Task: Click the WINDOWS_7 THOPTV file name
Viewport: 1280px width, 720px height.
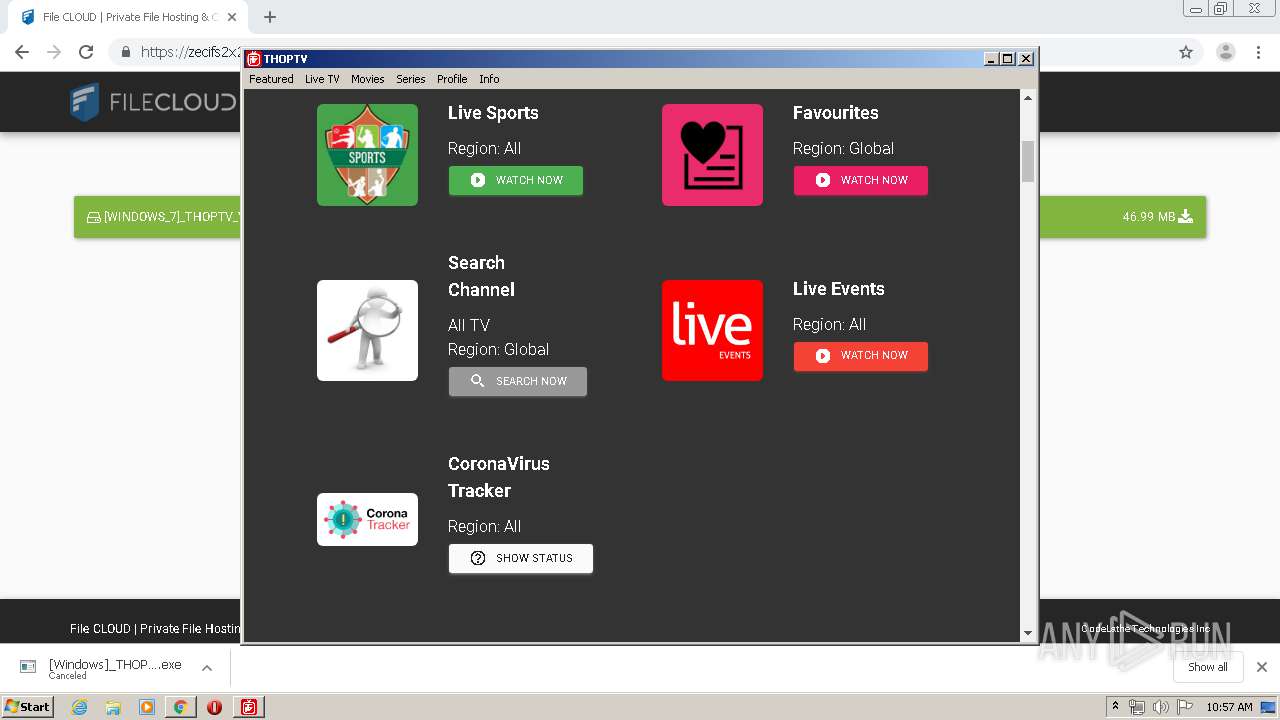Action: [172, 217]
